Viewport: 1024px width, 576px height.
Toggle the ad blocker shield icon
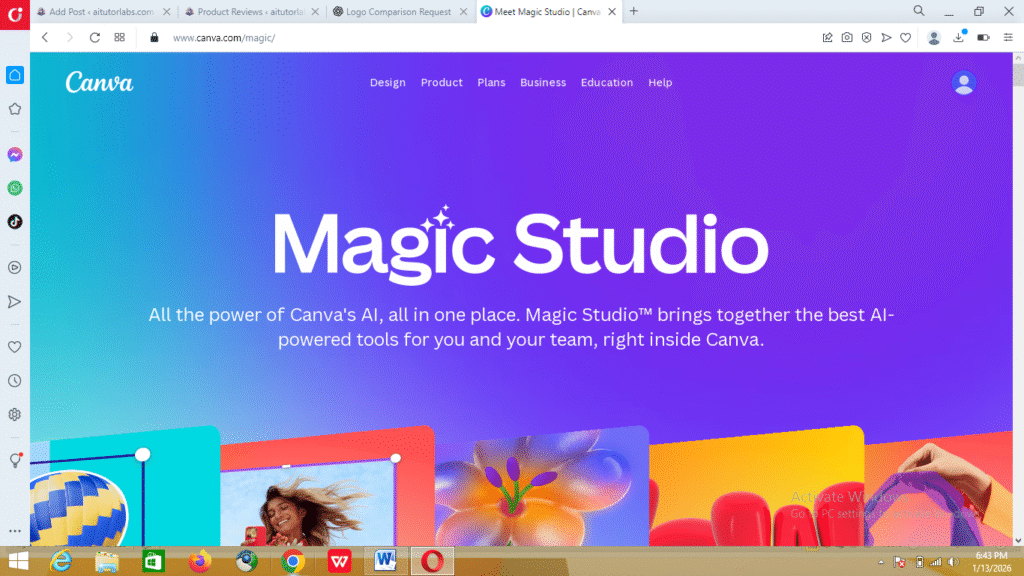coord(866,37)
